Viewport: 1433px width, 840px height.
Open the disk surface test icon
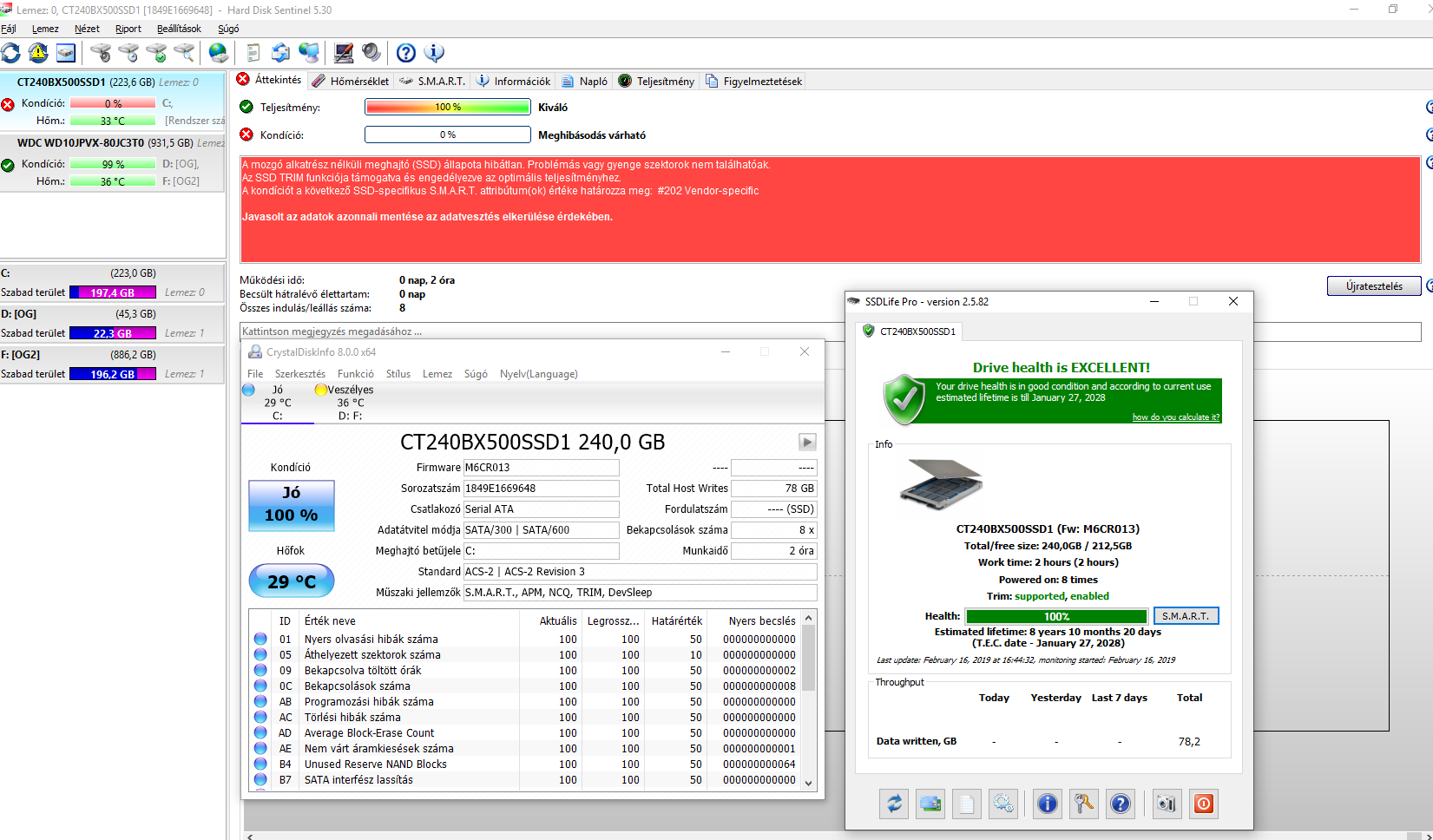(x=101, y=53)
